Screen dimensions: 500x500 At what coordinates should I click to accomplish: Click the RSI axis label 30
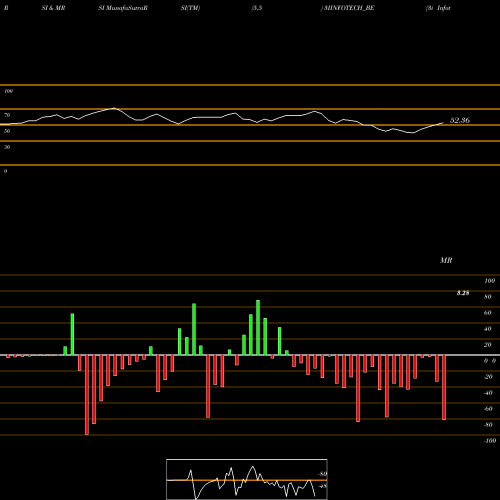[7, 147]
